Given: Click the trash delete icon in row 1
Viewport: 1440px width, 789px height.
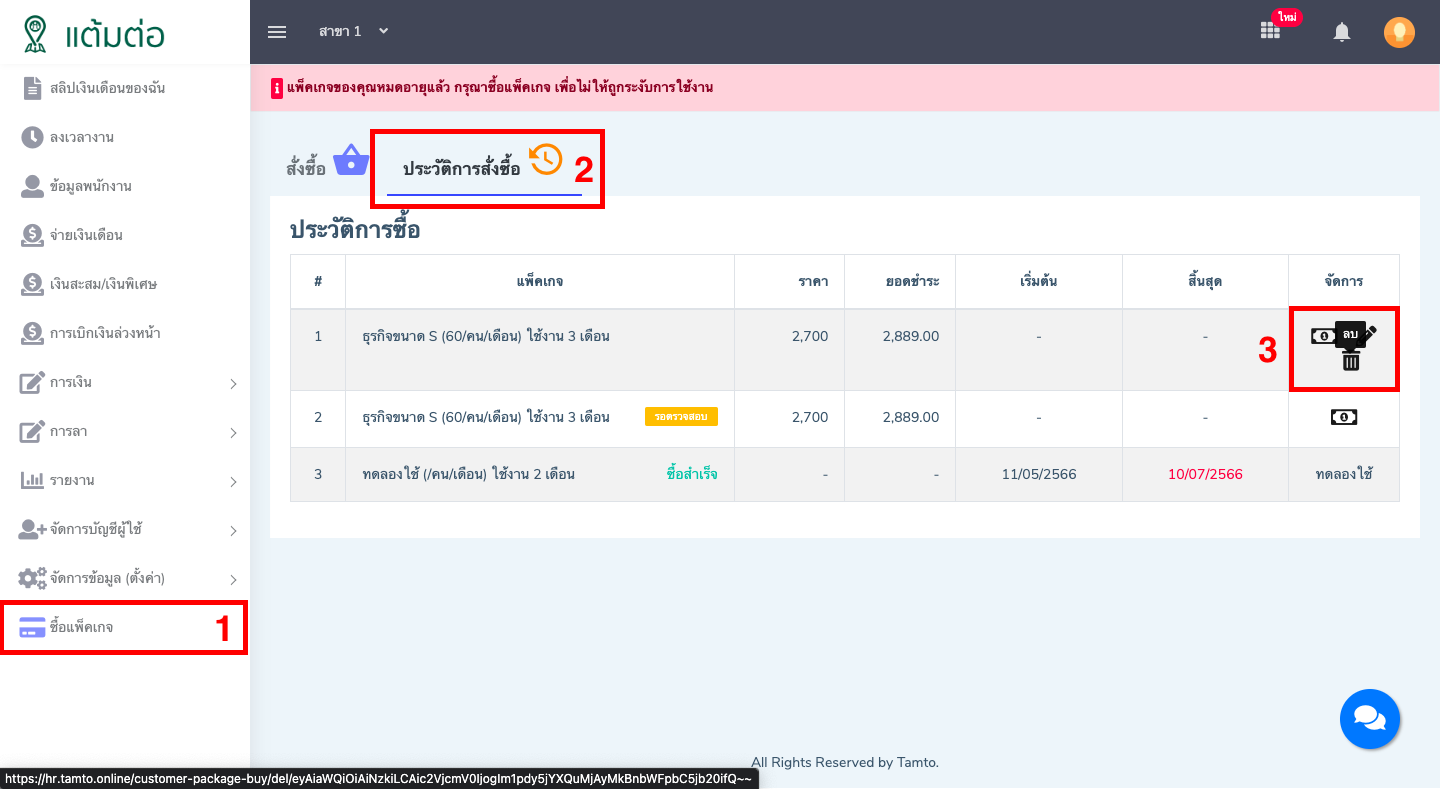Looking at the screenshot, I should [x=1350, y=361].
